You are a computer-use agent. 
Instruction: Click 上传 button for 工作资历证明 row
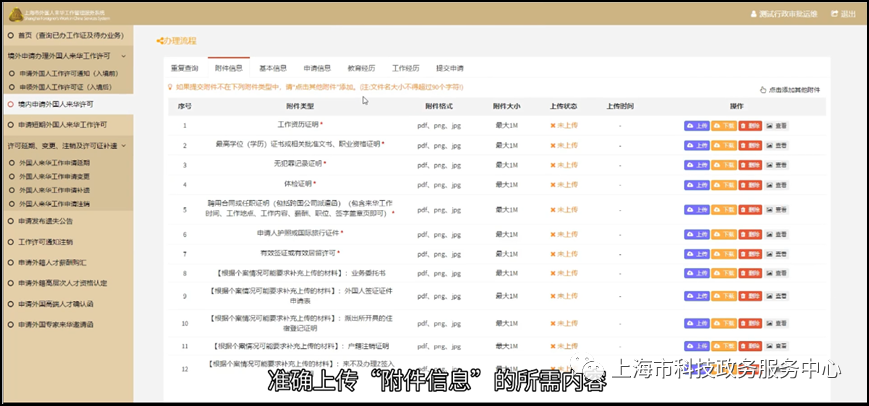click(697, 126)
